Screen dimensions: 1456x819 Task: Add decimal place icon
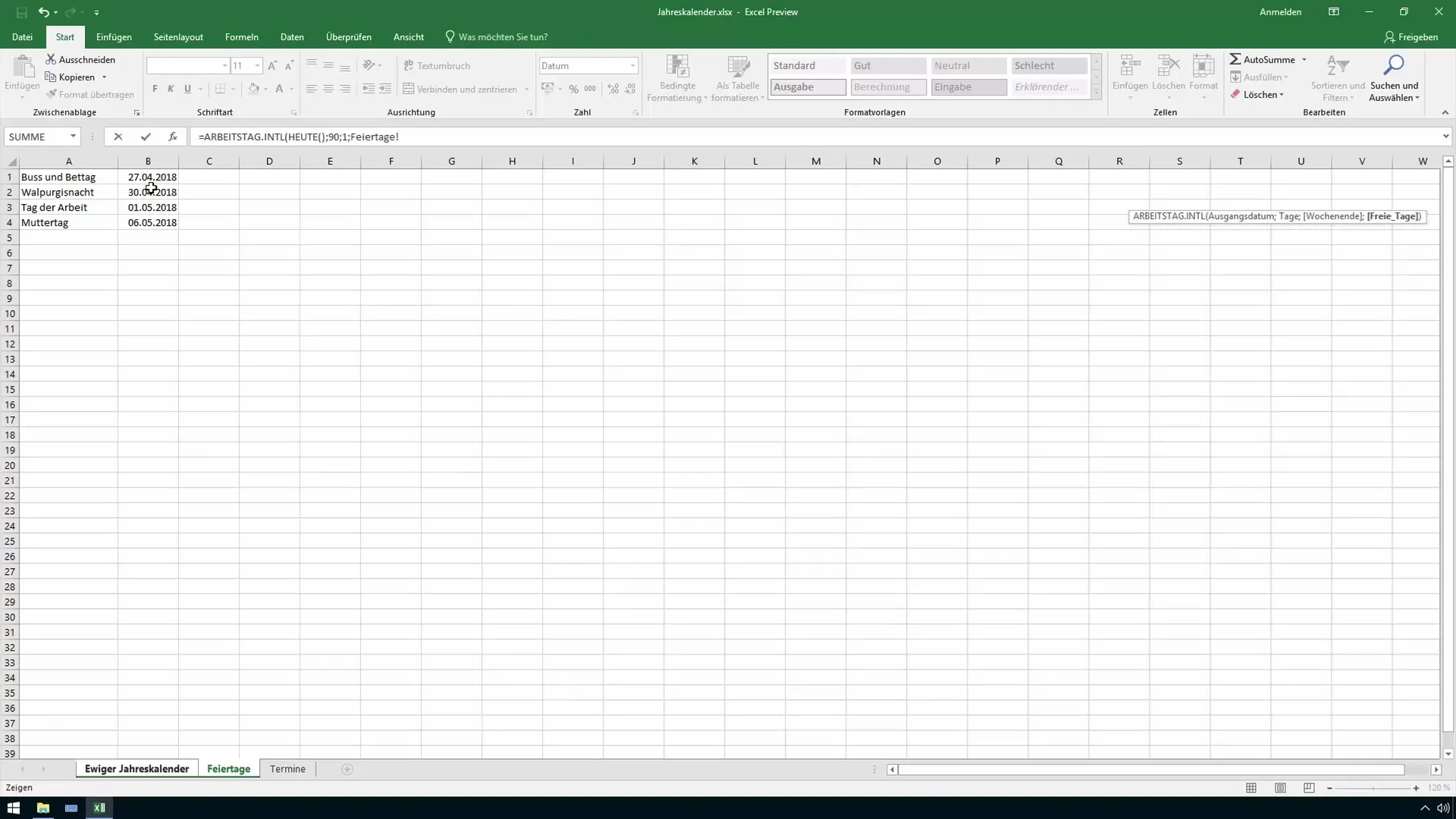click(x=613, y=89)
